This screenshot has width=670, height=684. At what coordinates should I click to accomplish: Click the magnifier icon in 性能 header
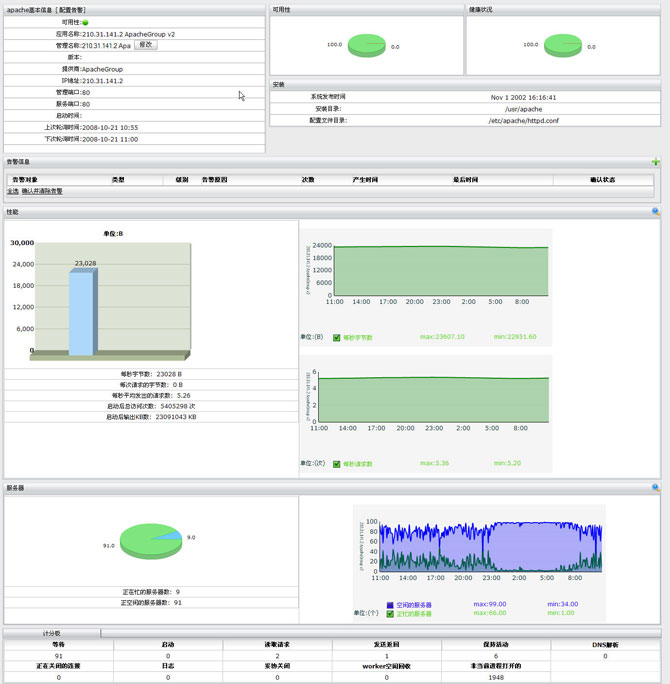656,212
